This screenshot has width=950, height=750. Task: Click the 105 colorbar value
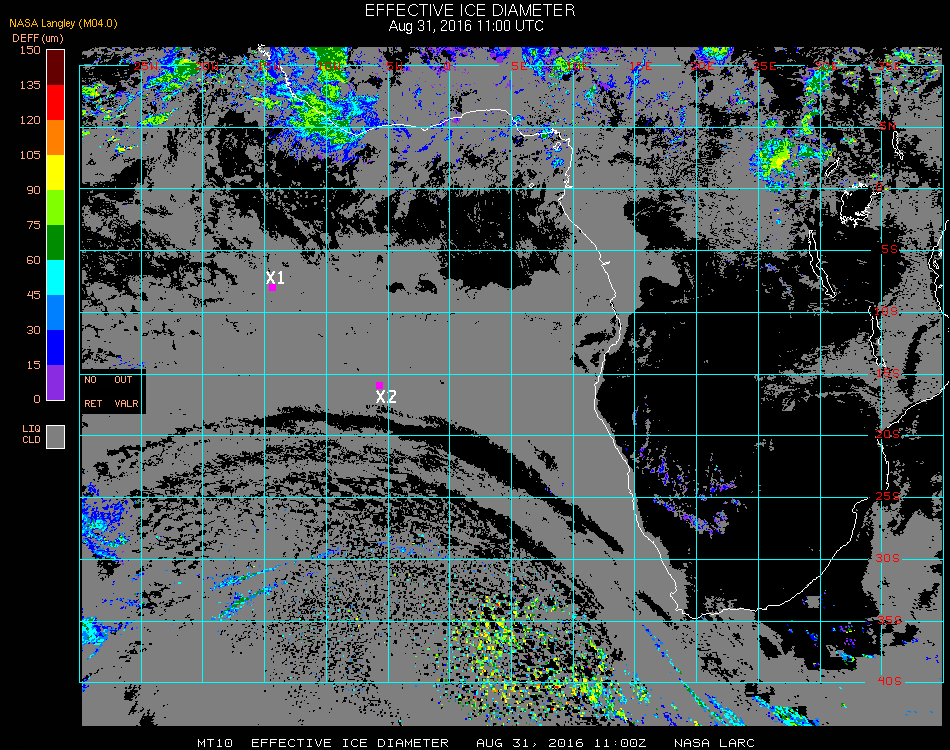click(30, 155)
